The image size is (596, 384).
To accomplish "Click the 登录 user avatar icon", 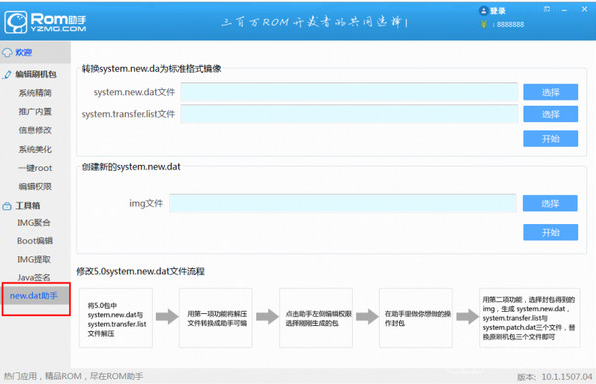I will 483,11.
